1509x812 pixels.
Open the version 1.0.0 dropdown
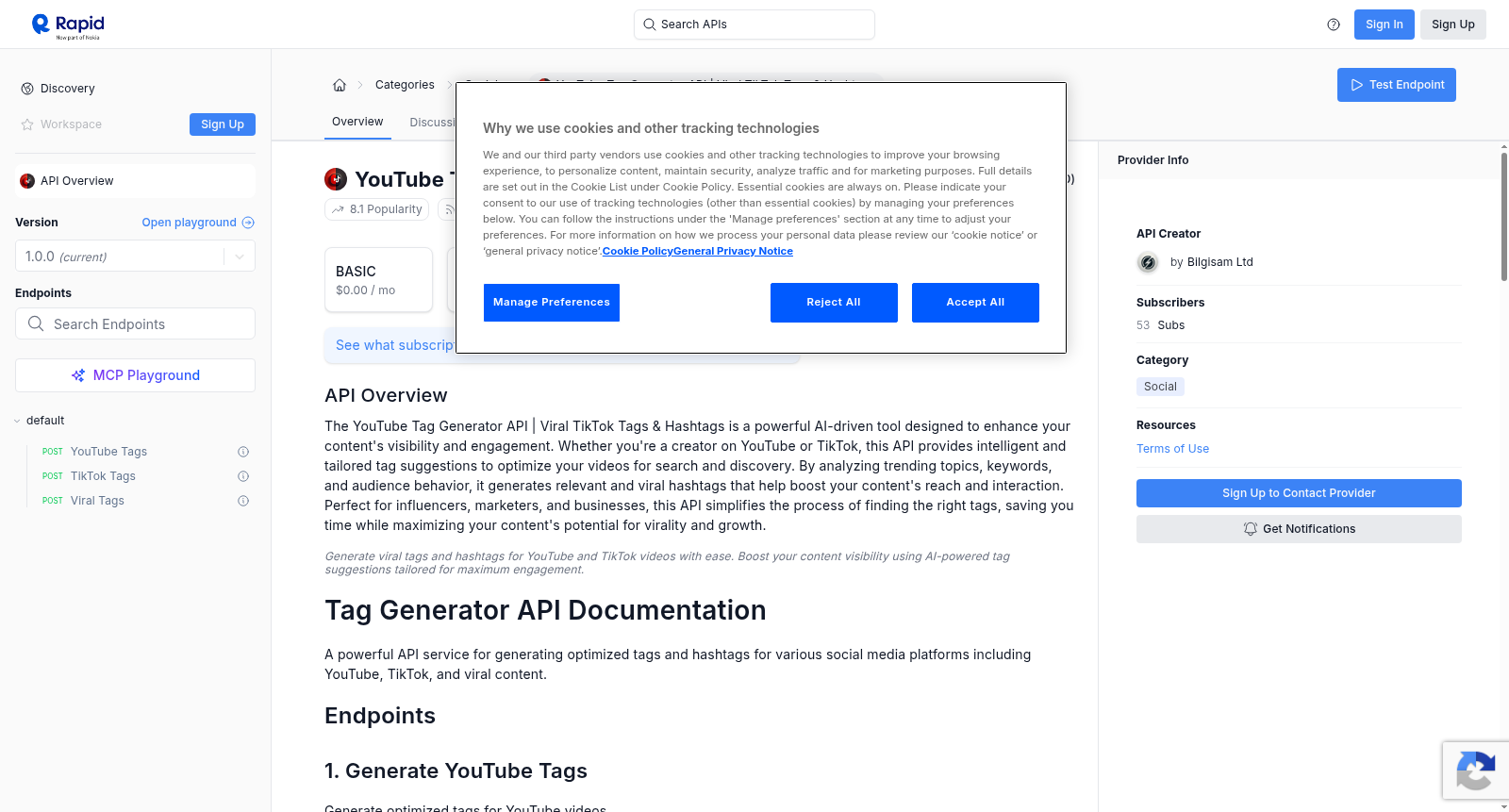point(135,257)
